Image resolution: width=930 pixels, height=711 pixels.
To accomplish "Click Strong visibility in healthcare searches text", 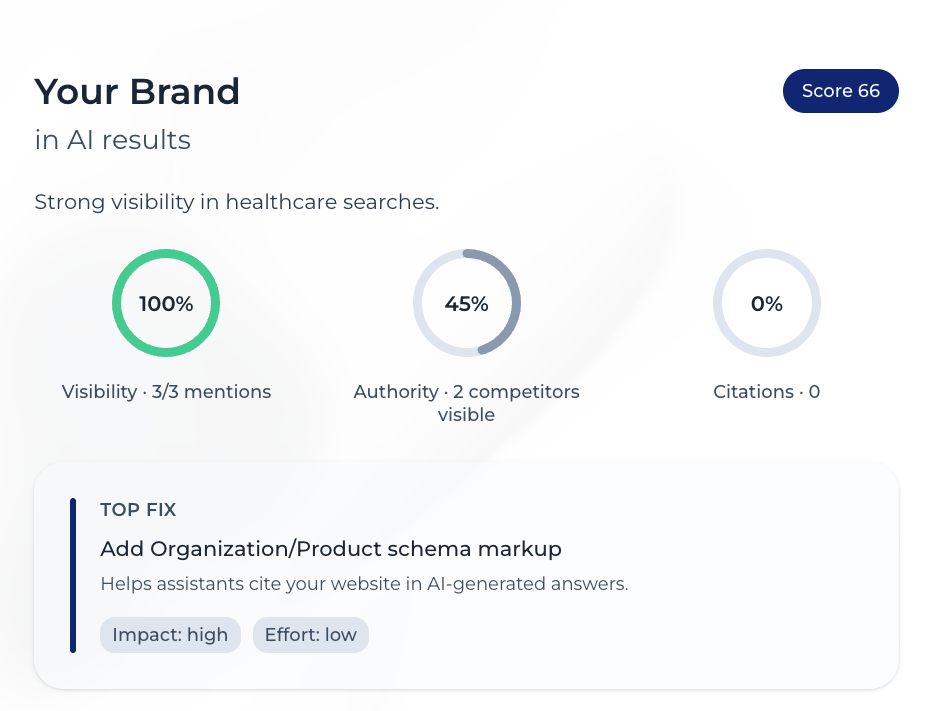I will (237, 202).
